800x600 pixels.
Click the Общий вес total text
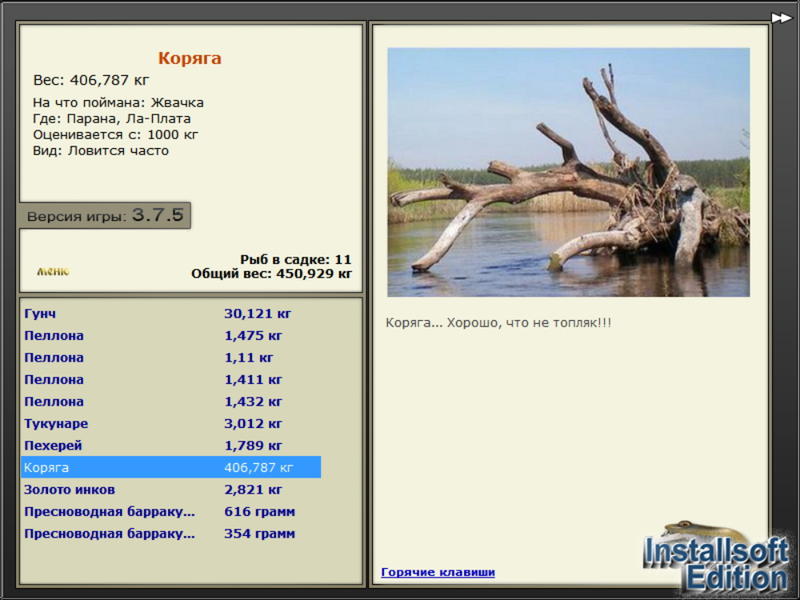tap(271, 273)
